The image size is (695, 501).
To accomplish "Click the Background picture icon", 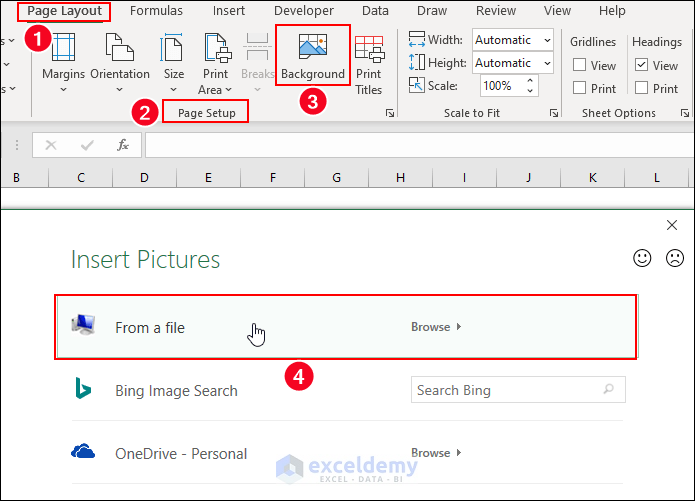I will tap(312, 48).
